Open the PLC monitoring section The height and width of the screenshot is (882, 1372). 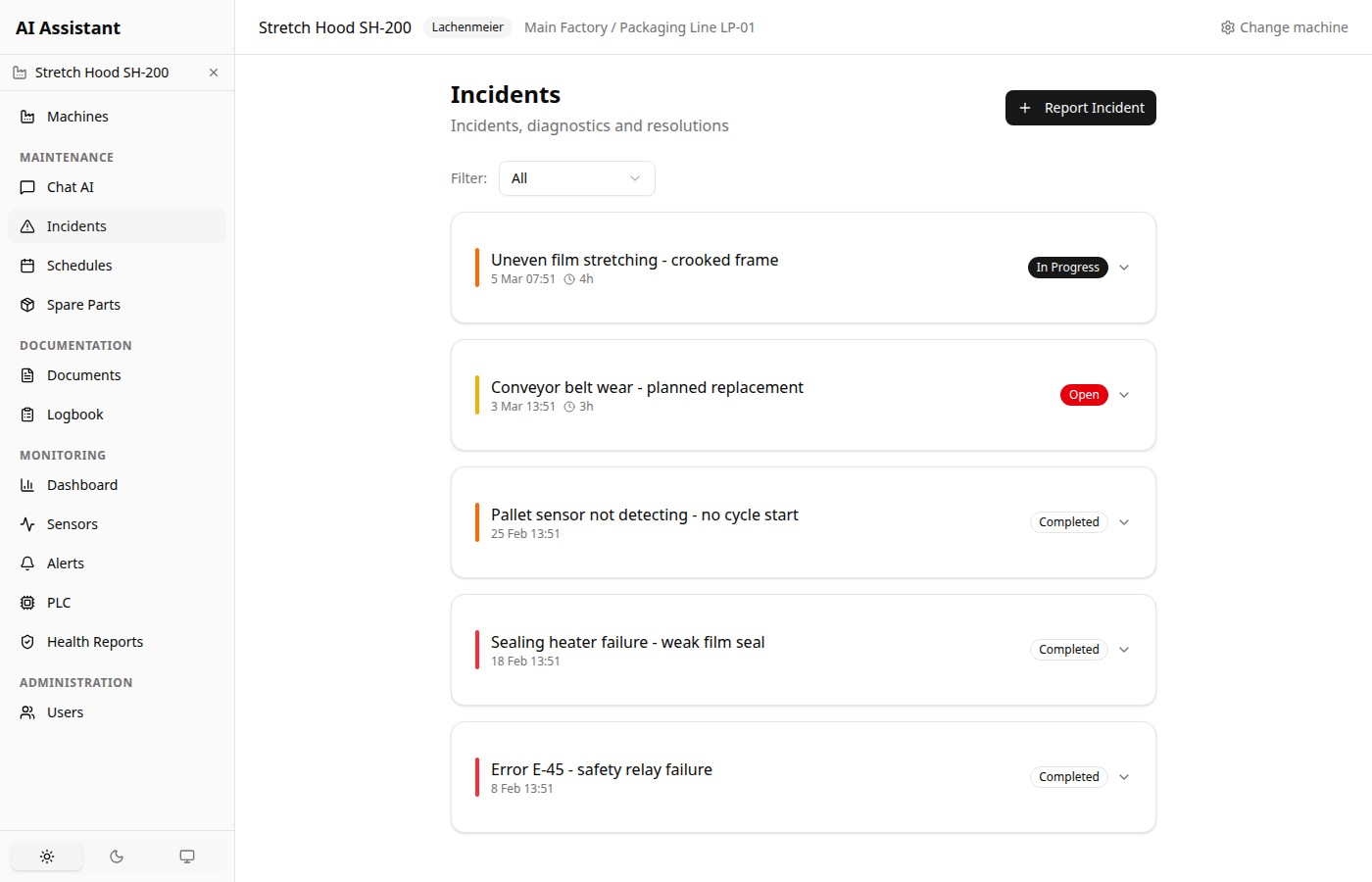coord(59,602)
